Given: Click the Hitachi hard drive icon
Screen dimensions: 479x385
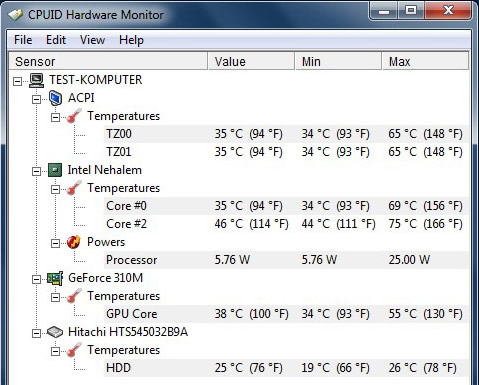Looking at the screenshot, I should tap(55, 332).
